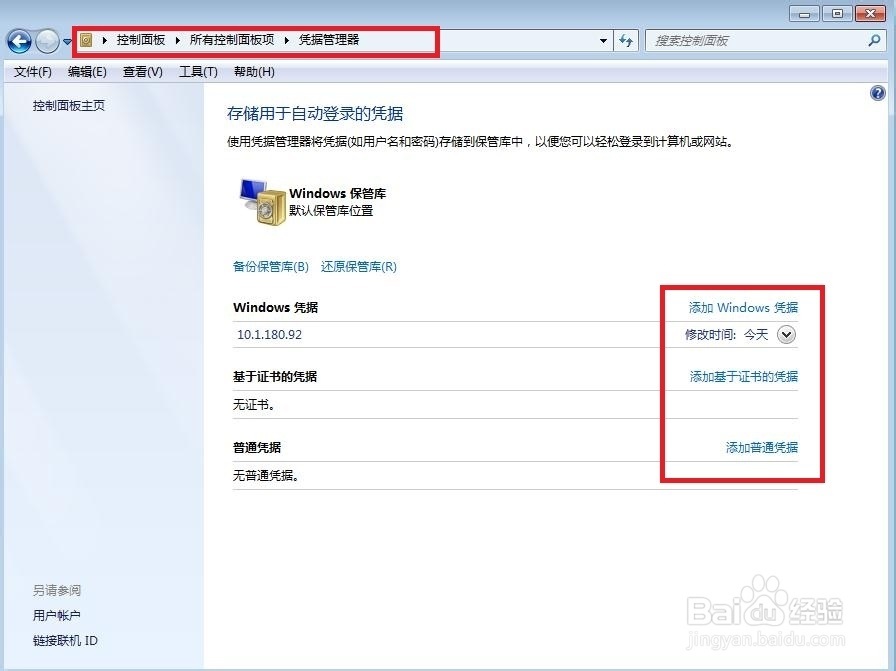Click the 无普通凭据。 row text

point(266,476)
